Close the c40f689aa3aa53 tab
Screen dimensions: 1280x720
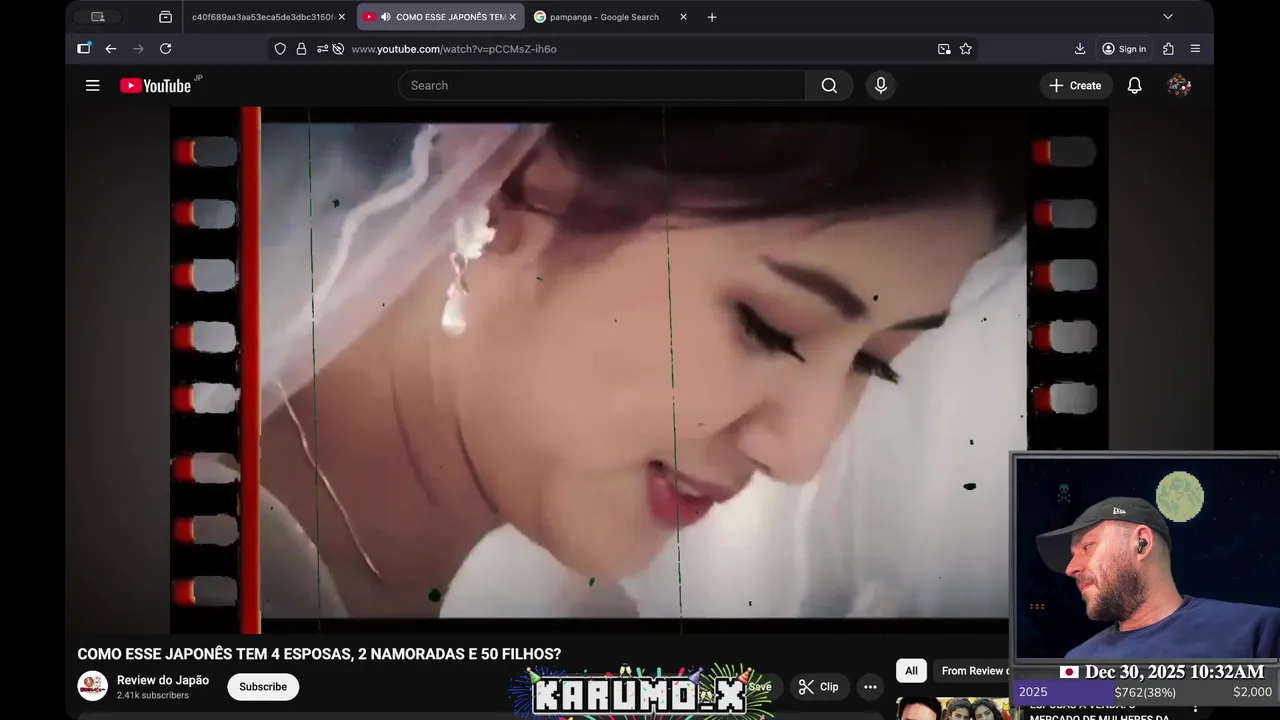click(341, 17)
